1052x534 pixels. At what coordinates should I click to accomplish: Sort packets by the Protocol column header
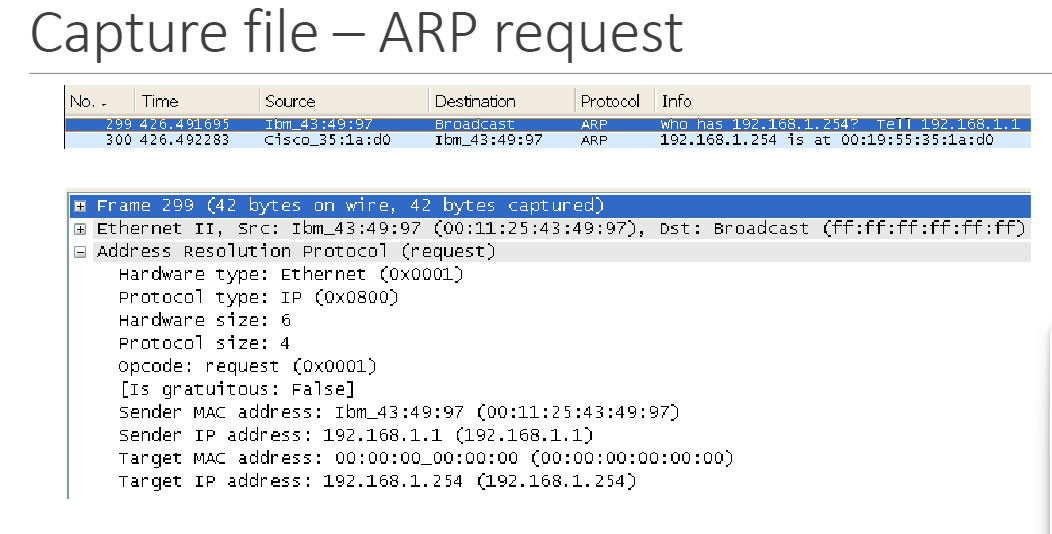[615, 101]
